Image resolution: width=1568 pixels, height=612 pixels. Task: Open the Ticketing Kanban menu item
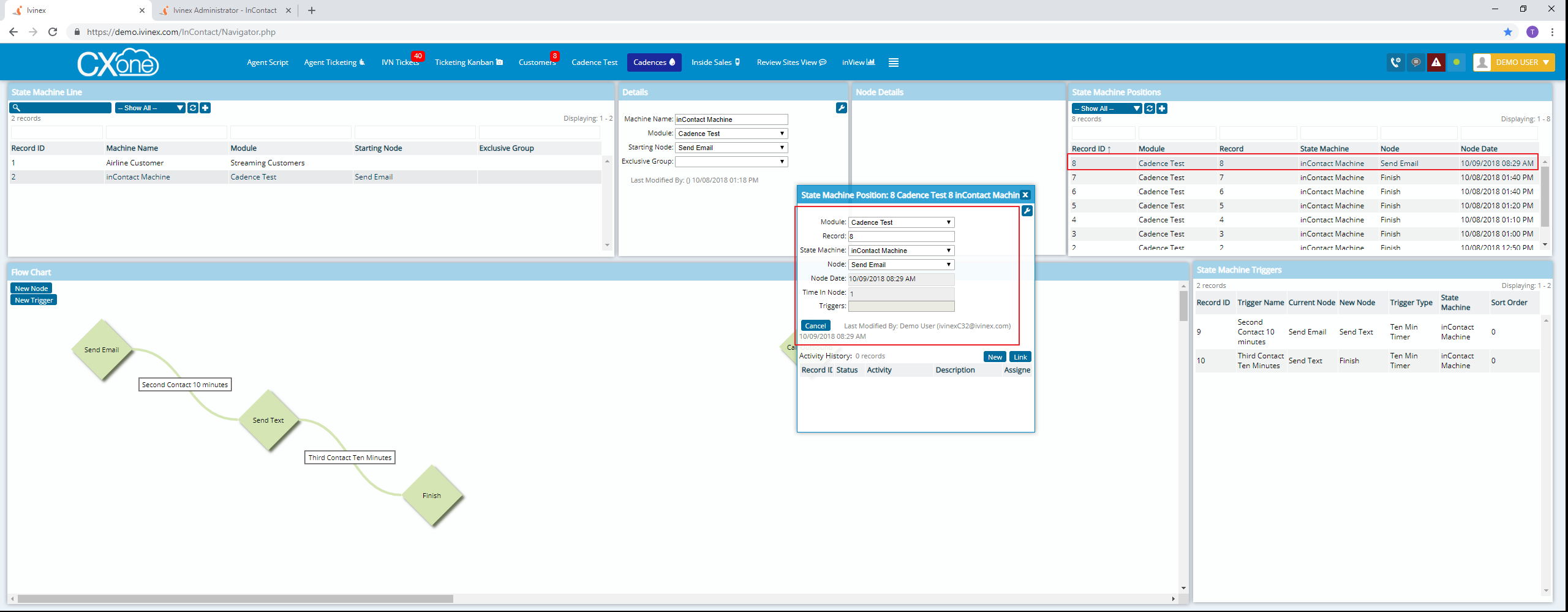[x=469, y=62]
